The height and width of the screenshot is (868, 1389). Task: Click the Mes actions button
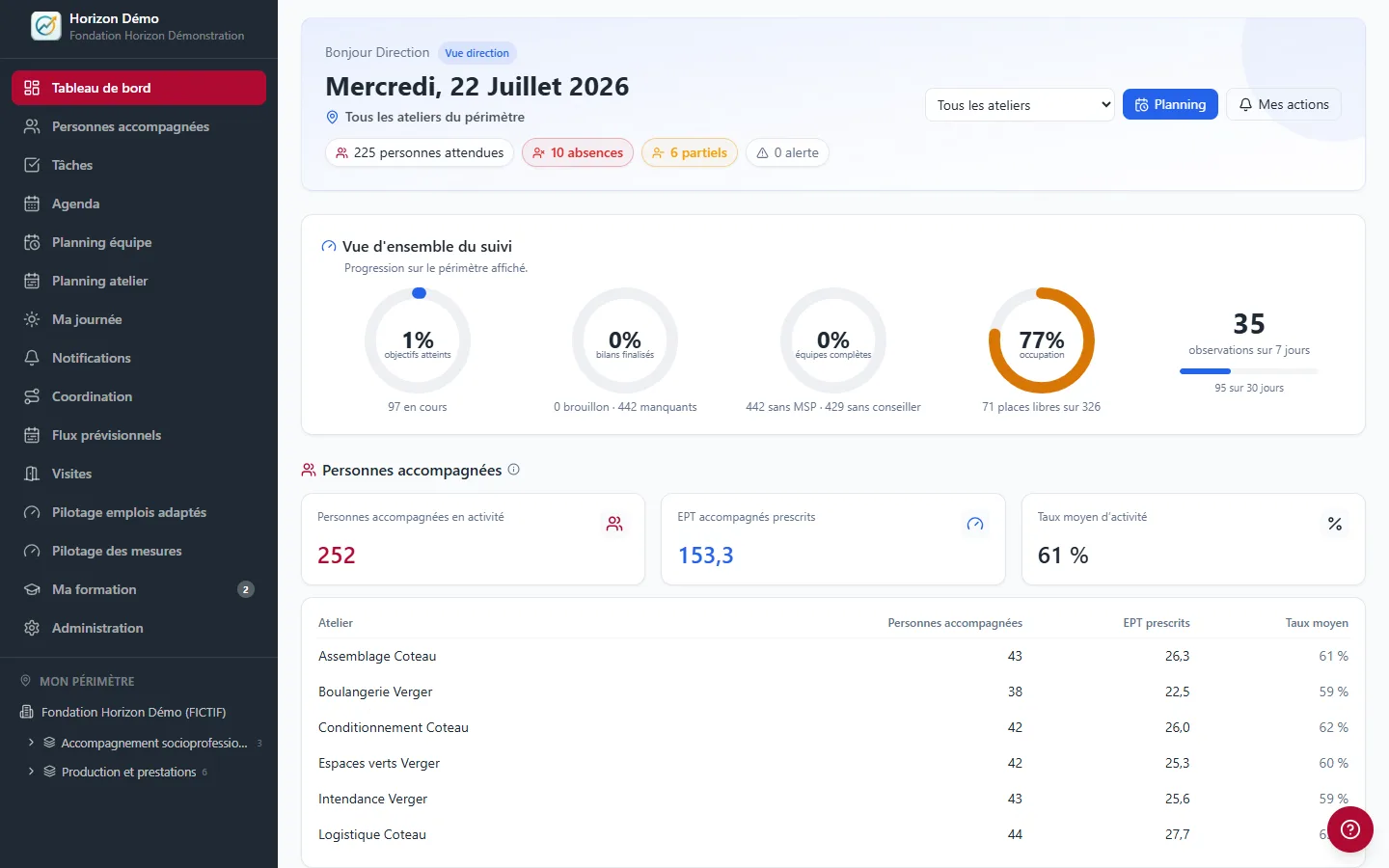tap(1284, 104)
